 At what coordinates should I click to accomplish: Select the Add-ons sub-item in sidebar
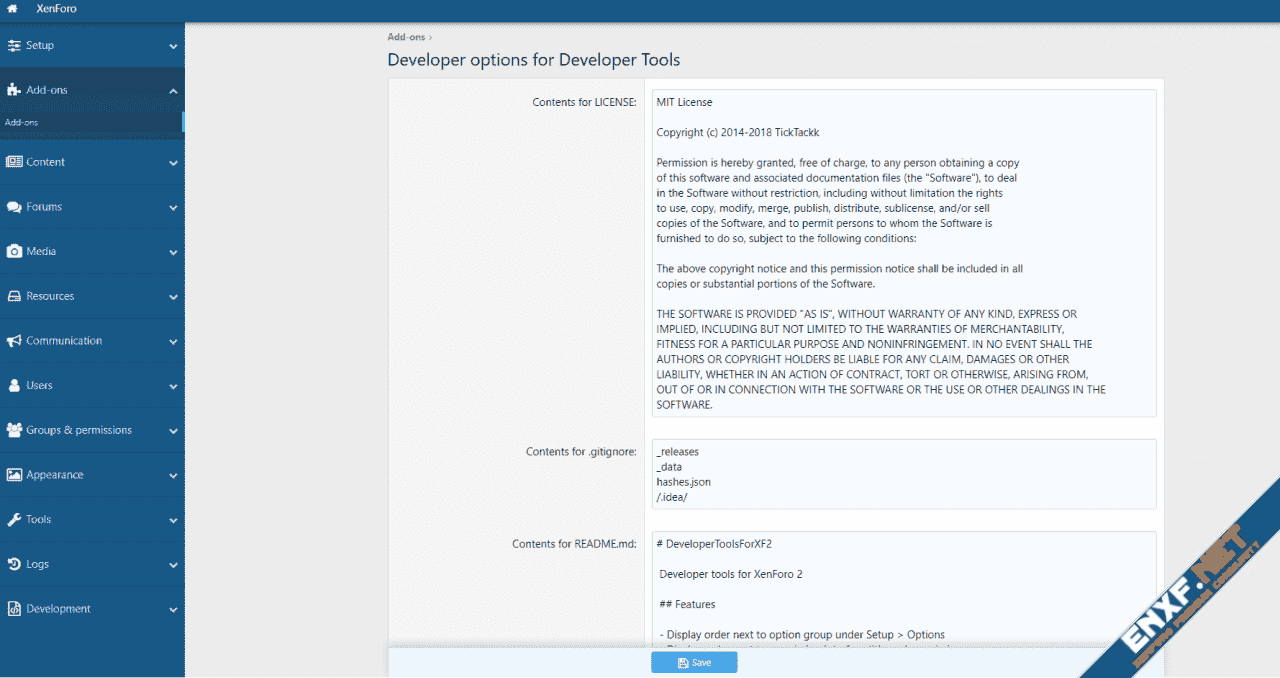pyautogui.click(x=22, y=122)
